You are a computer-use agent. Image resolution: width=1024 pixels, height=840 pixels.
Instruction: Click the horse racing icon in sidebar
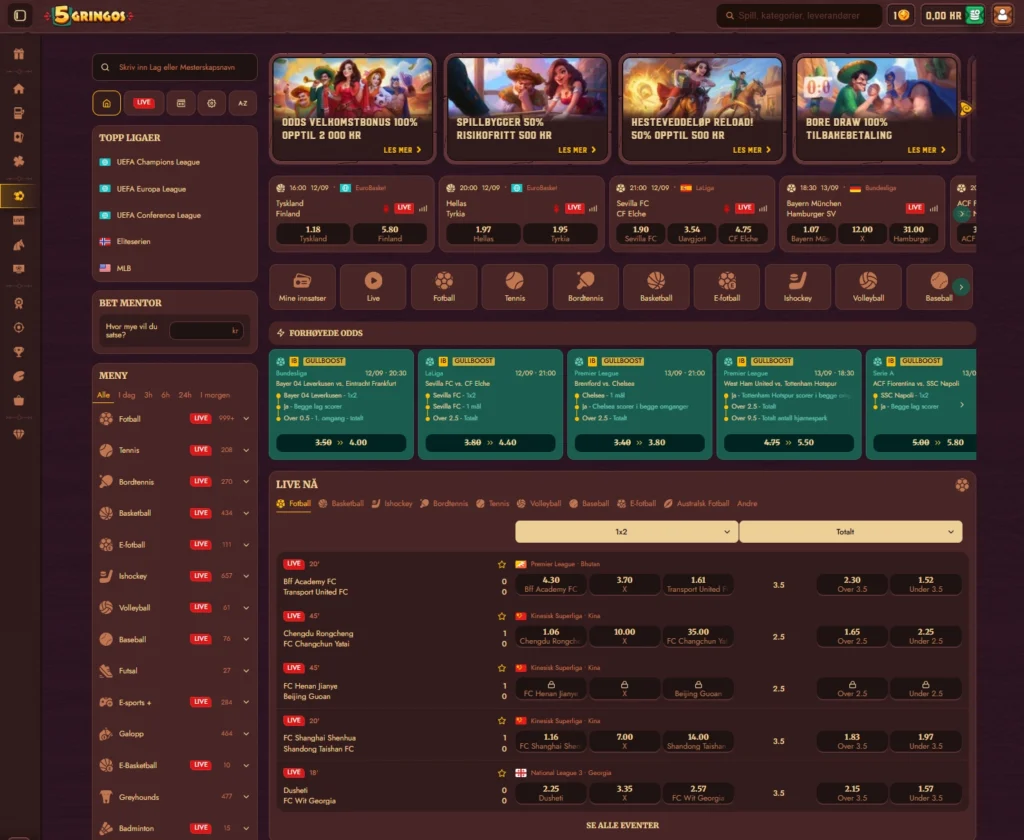click(19, 245)
